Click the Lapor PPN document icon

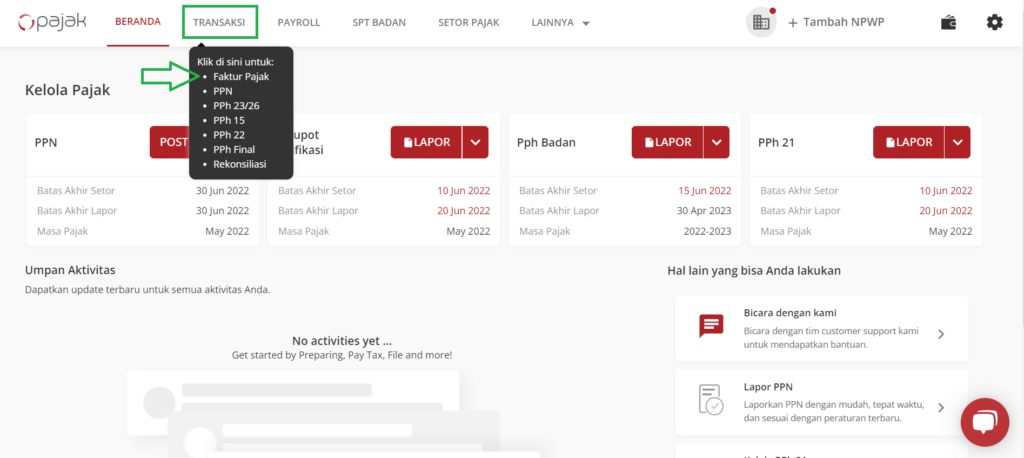tap(710, 399)
